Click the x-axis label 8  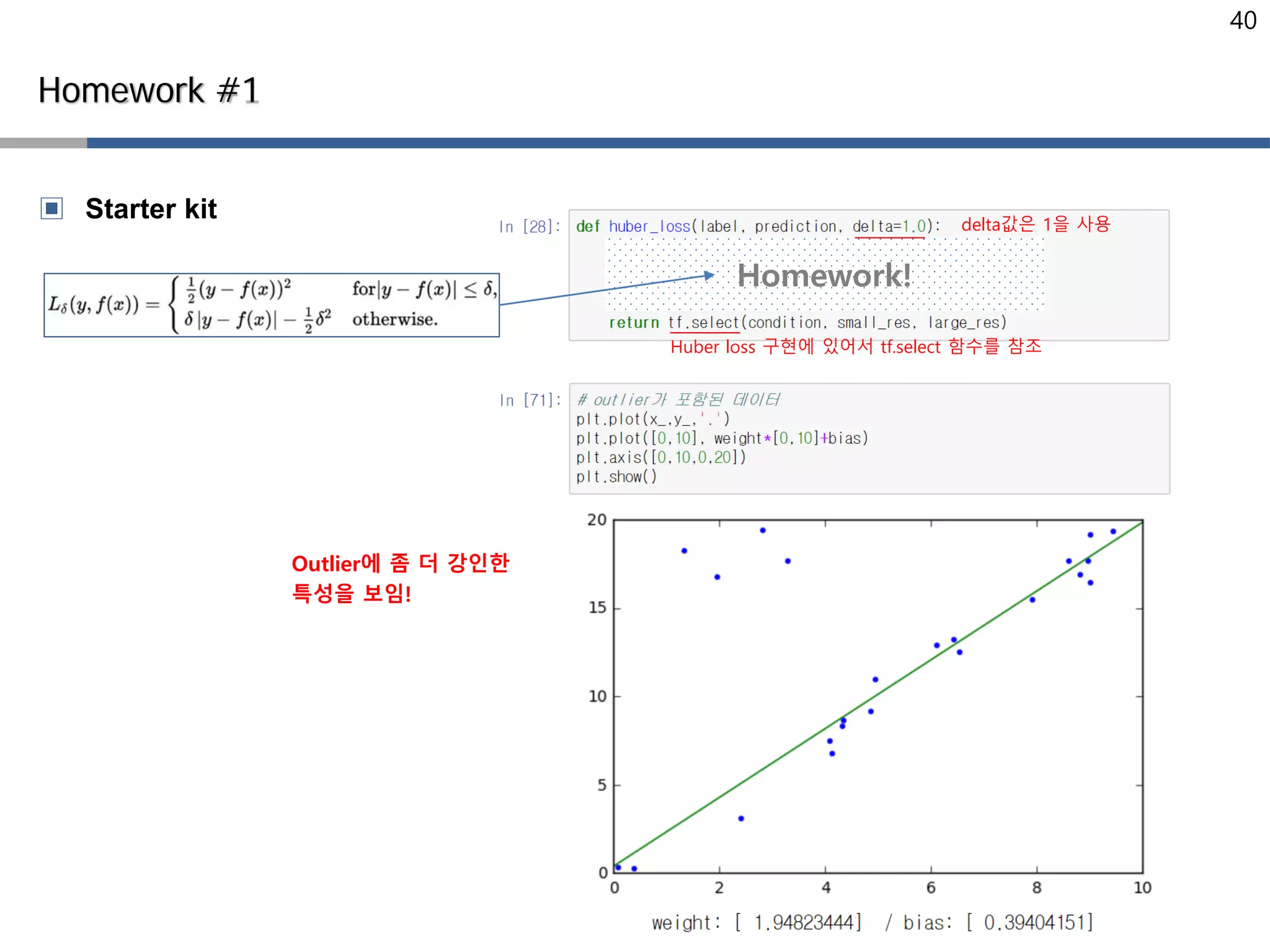[x=1037, y=888]
